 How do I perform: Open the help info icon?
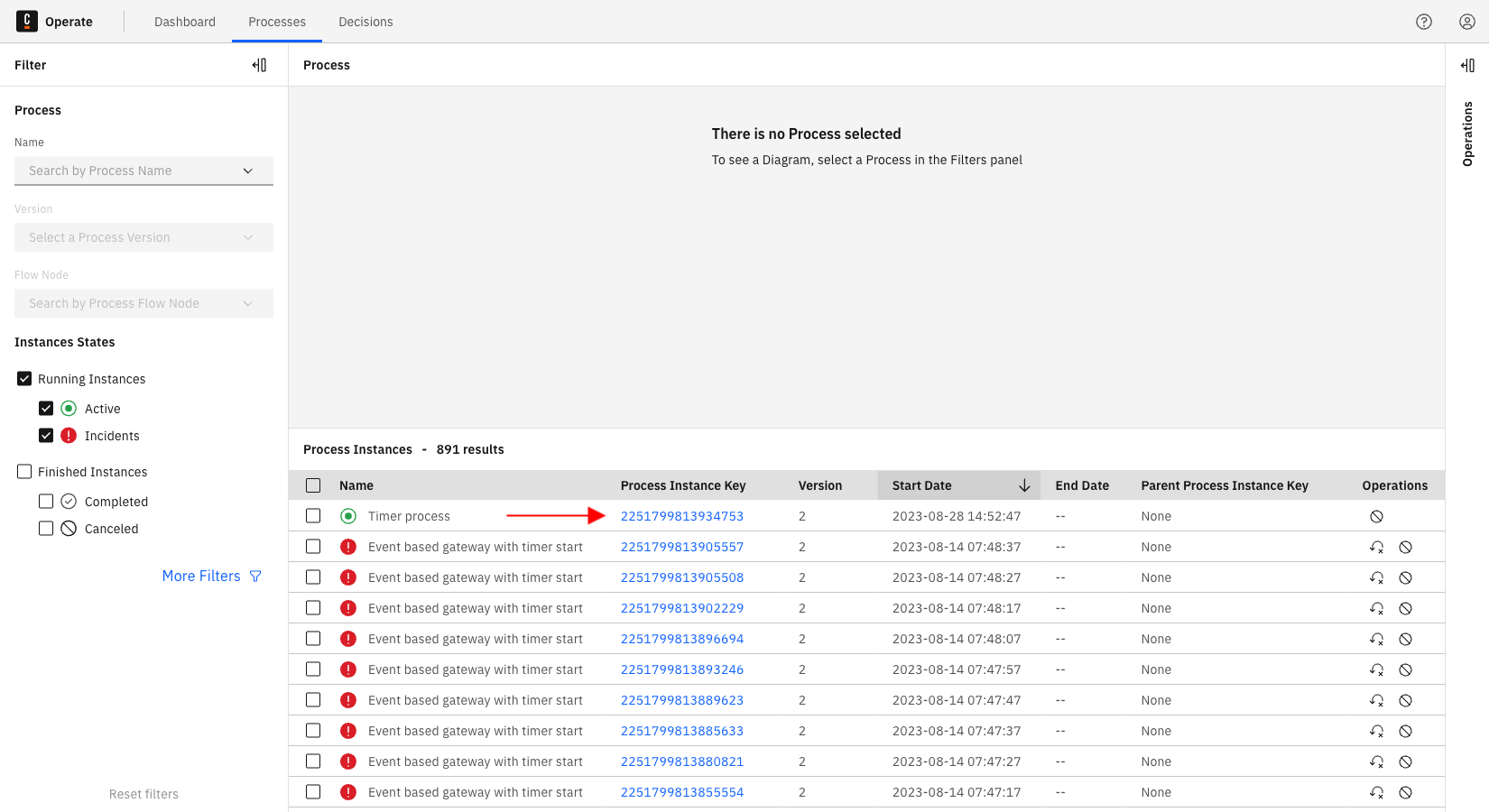tap(1424, 22)
